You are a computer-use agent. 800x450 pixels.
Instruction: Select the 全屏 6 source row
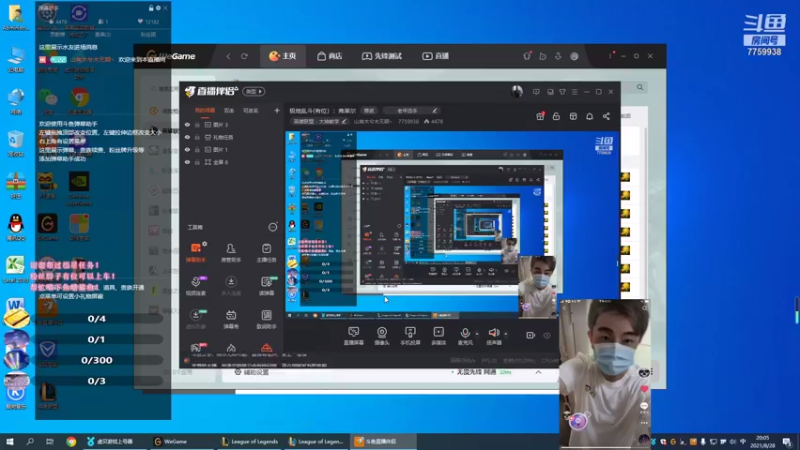coord(232,162)
